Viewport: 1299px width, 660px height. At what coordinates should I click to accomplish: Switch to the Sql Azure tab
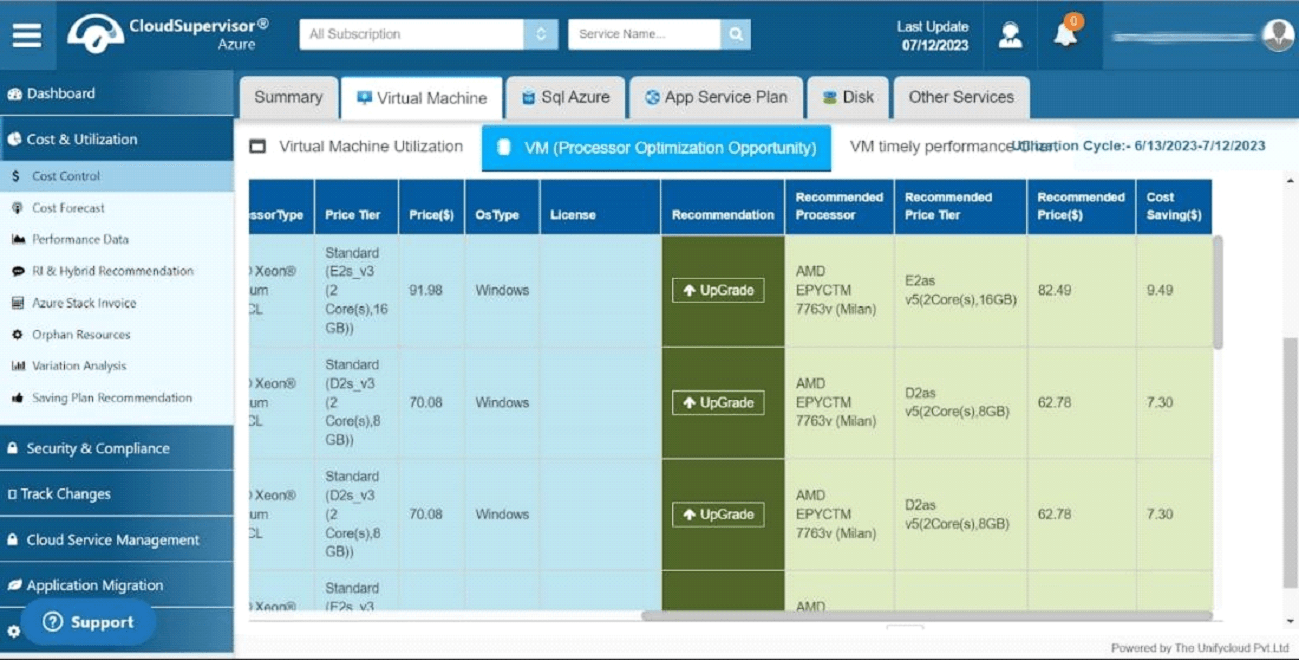coord(566,98)
